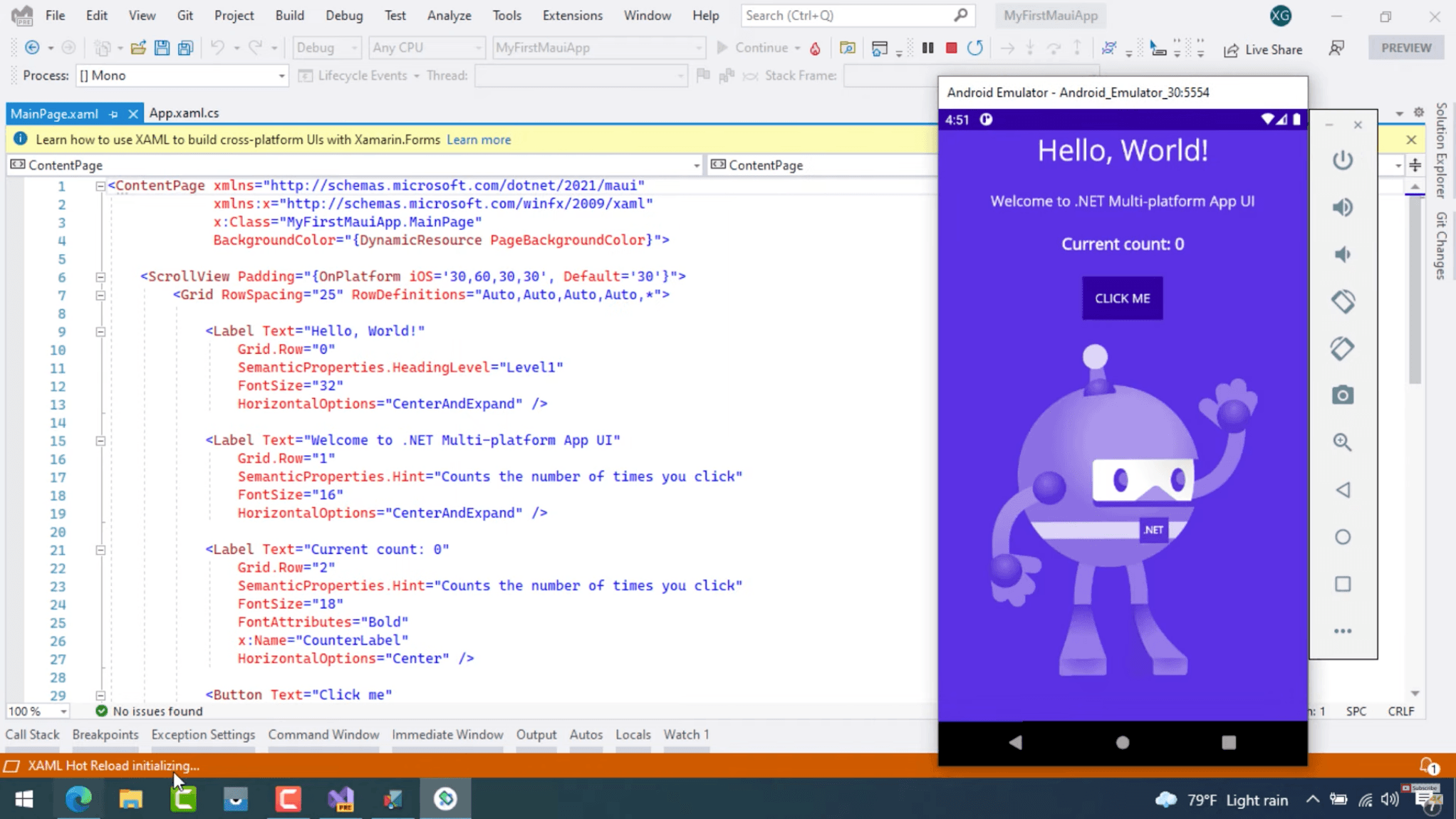Click the Stop debugging button
Viewport: 1456px width, 819px height.
pyautogui.click(x=952, y=48)
